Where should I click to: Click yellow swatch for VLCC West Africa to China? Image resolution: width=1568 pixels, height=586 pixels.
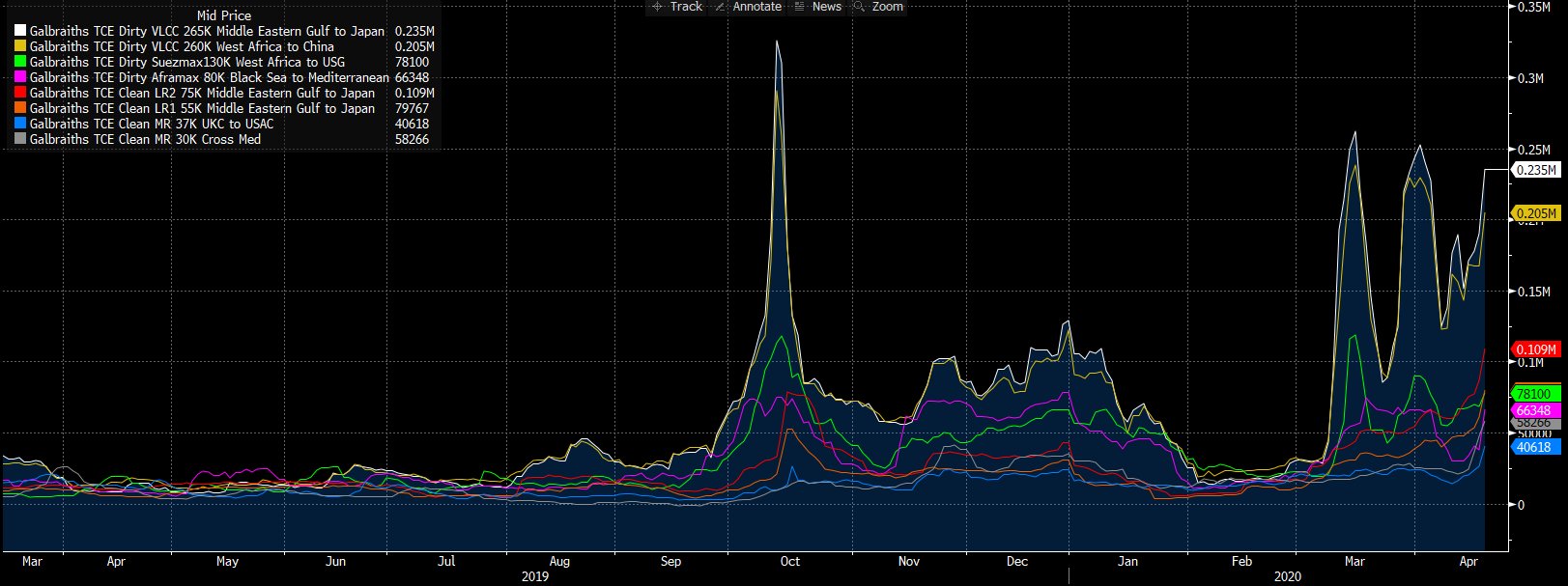point(19,47)
